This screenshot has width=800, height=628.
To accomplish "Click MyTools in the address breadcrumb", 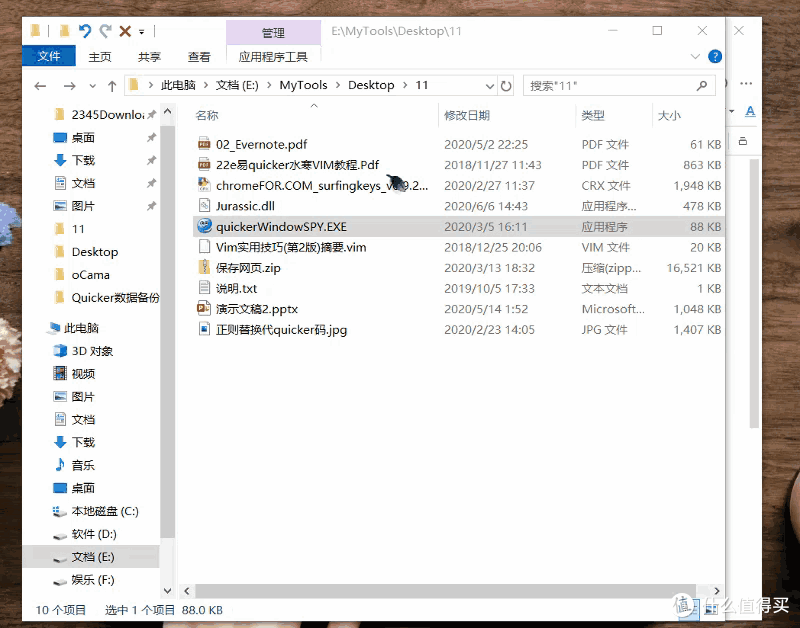I will tap(303, 85).
